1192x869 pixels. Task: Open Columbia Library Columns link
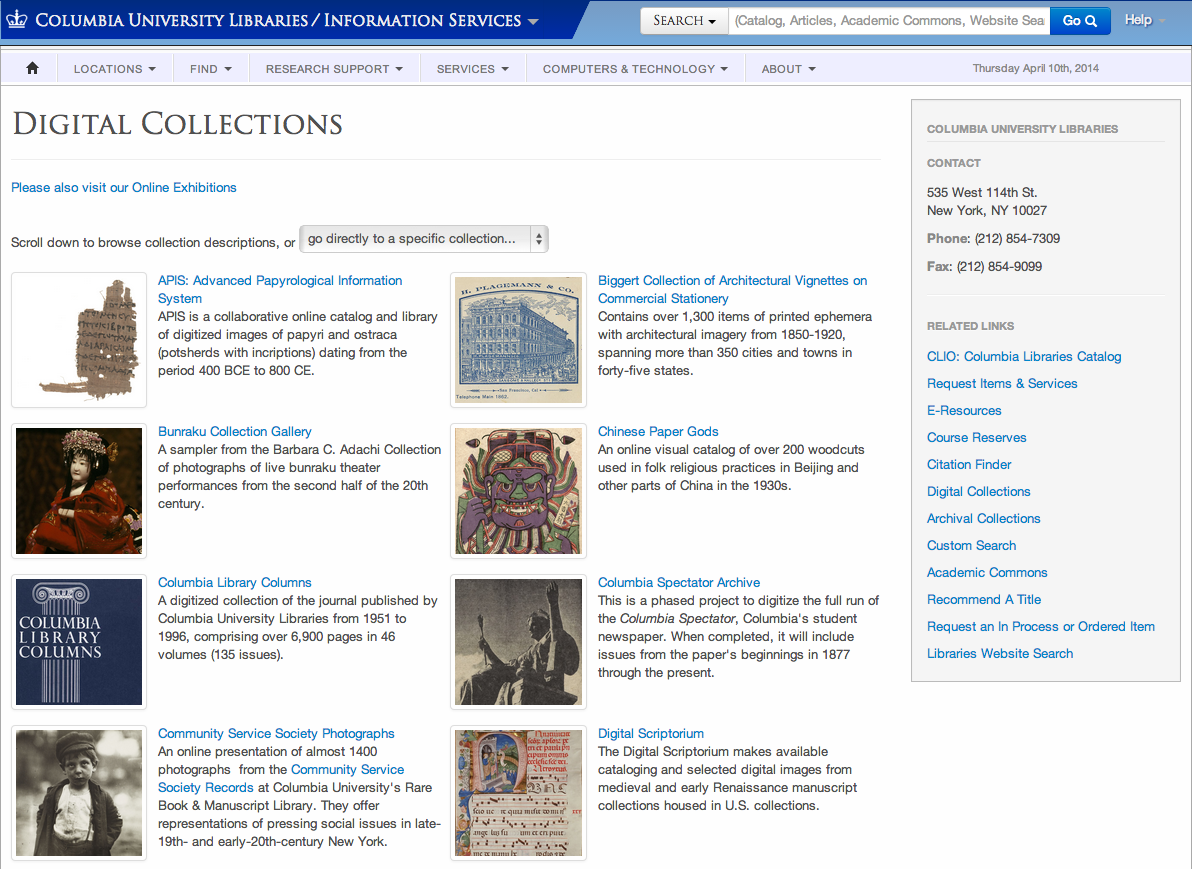pyautogui.click(x=235, y=582)
